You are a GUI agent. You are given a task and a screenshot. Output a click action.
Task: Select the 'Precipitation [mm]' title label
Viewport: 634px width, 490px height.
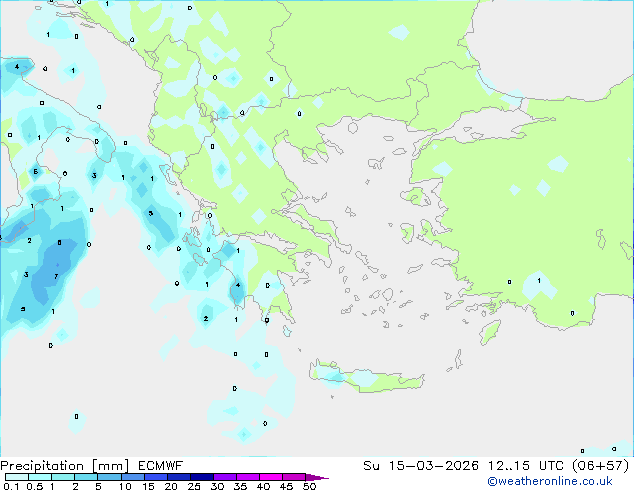[x=65, y=466]
